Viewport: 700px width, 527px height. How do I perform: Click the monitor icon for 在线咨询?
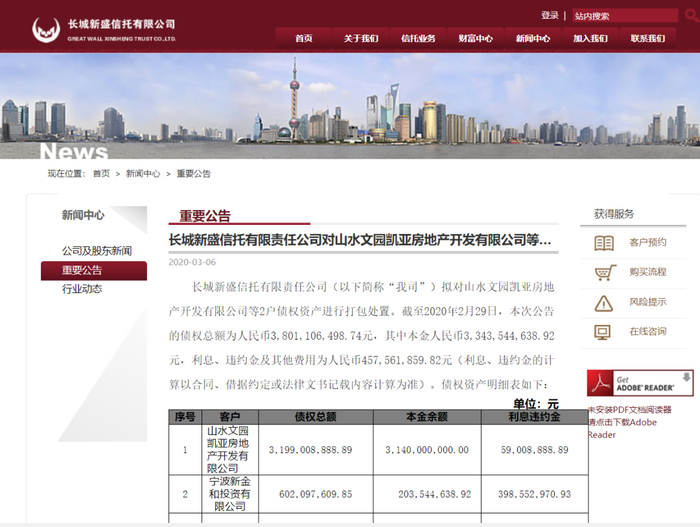tap(602, 332)
